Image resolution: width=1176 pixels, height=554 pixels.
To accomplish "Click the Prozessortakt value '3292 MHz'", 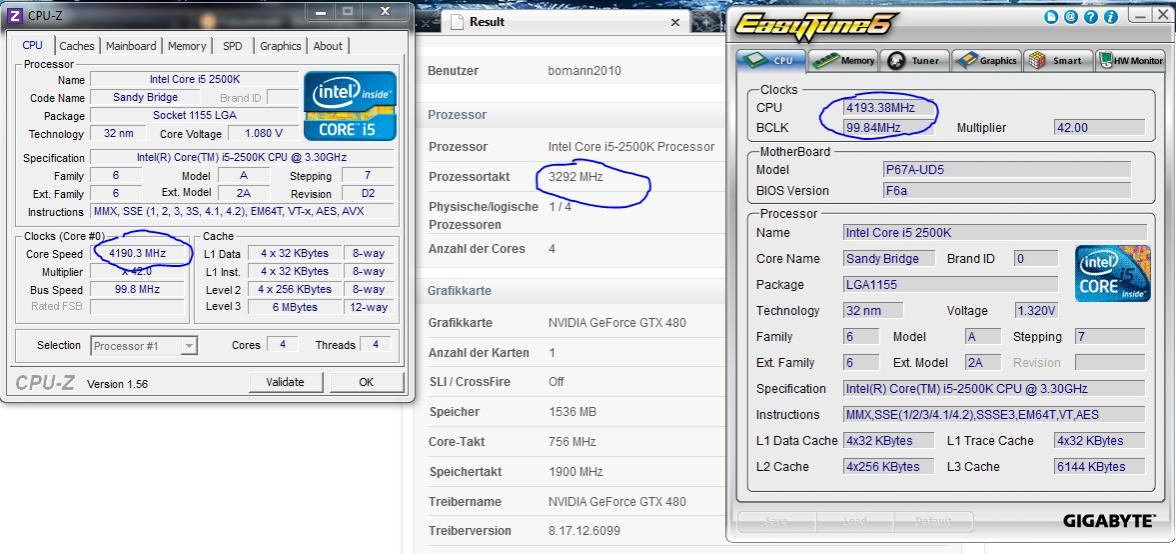I will point(576,177).
